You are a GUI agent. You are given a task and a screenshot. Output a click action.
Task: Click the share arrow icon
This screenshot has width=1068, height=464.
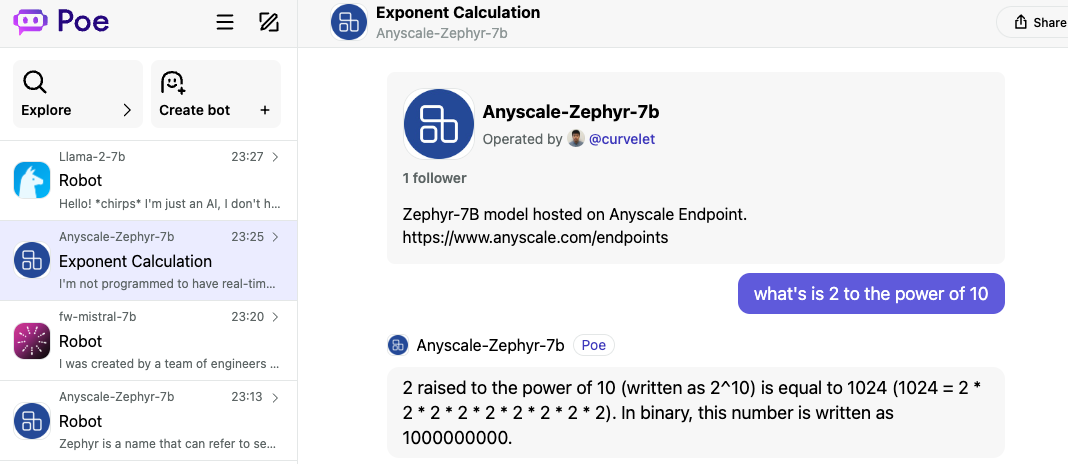pos(1020,22)
